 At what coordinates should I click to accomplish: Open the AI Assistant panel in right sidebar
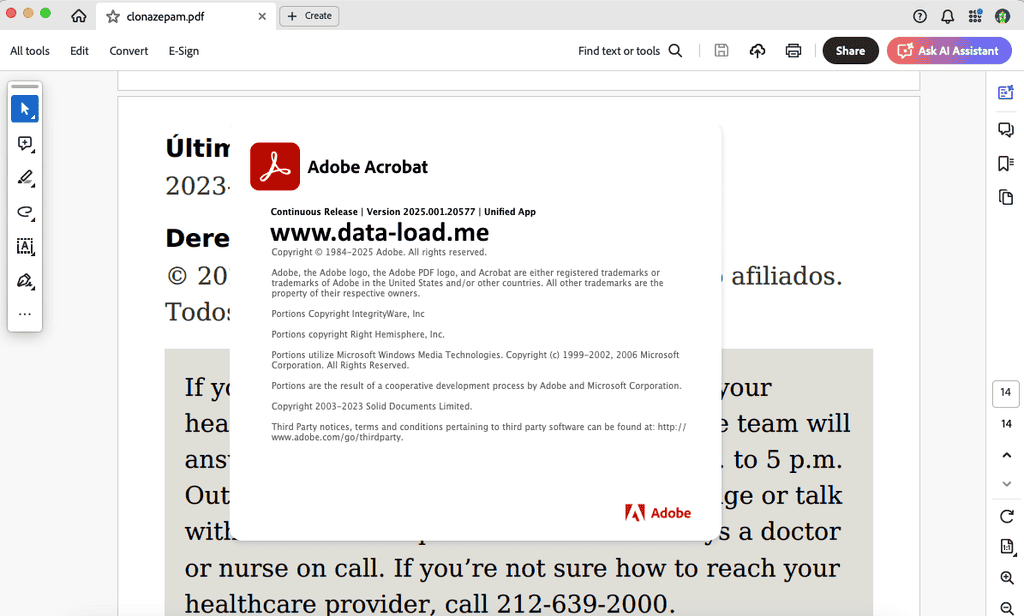(x=1006, y=92)
